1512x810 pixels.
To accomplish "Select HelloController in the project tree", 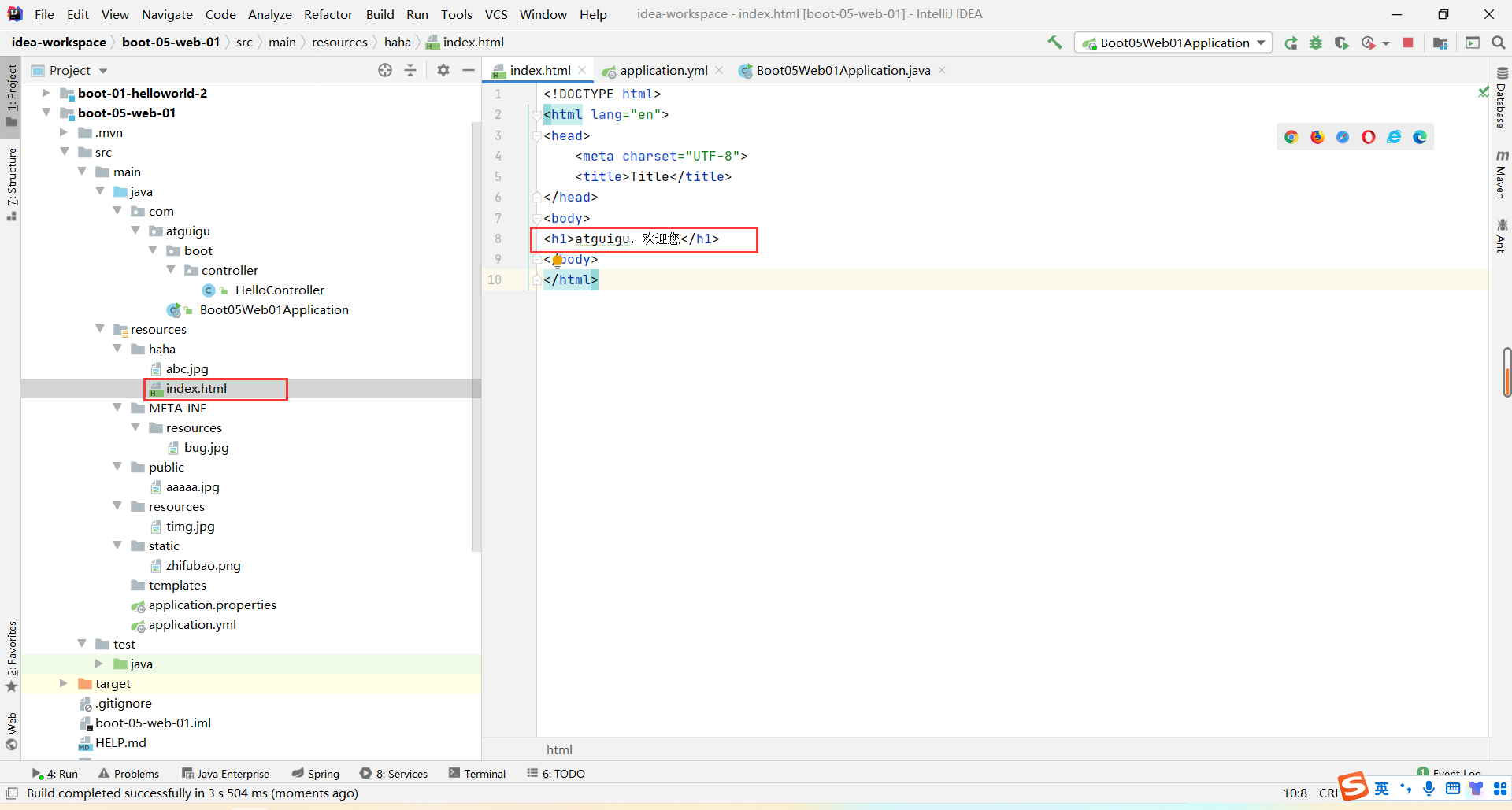I will 279,290.
